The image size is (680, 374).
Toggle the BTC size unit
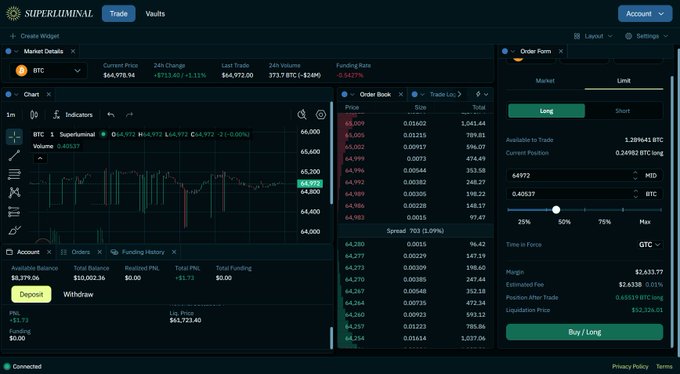click(651, 194)
